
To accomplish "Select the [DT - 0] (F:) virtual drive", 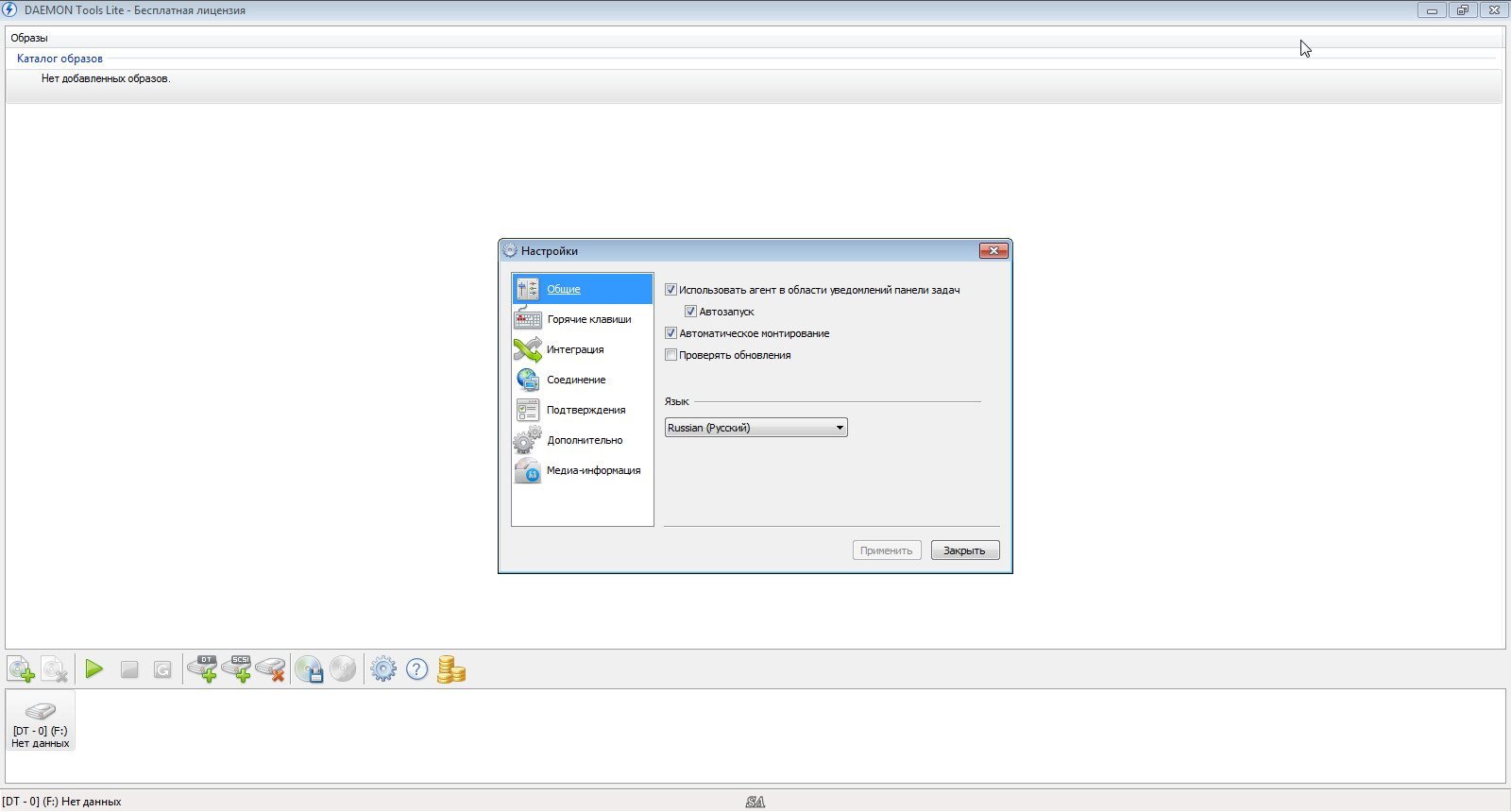I will pos(41,722).
